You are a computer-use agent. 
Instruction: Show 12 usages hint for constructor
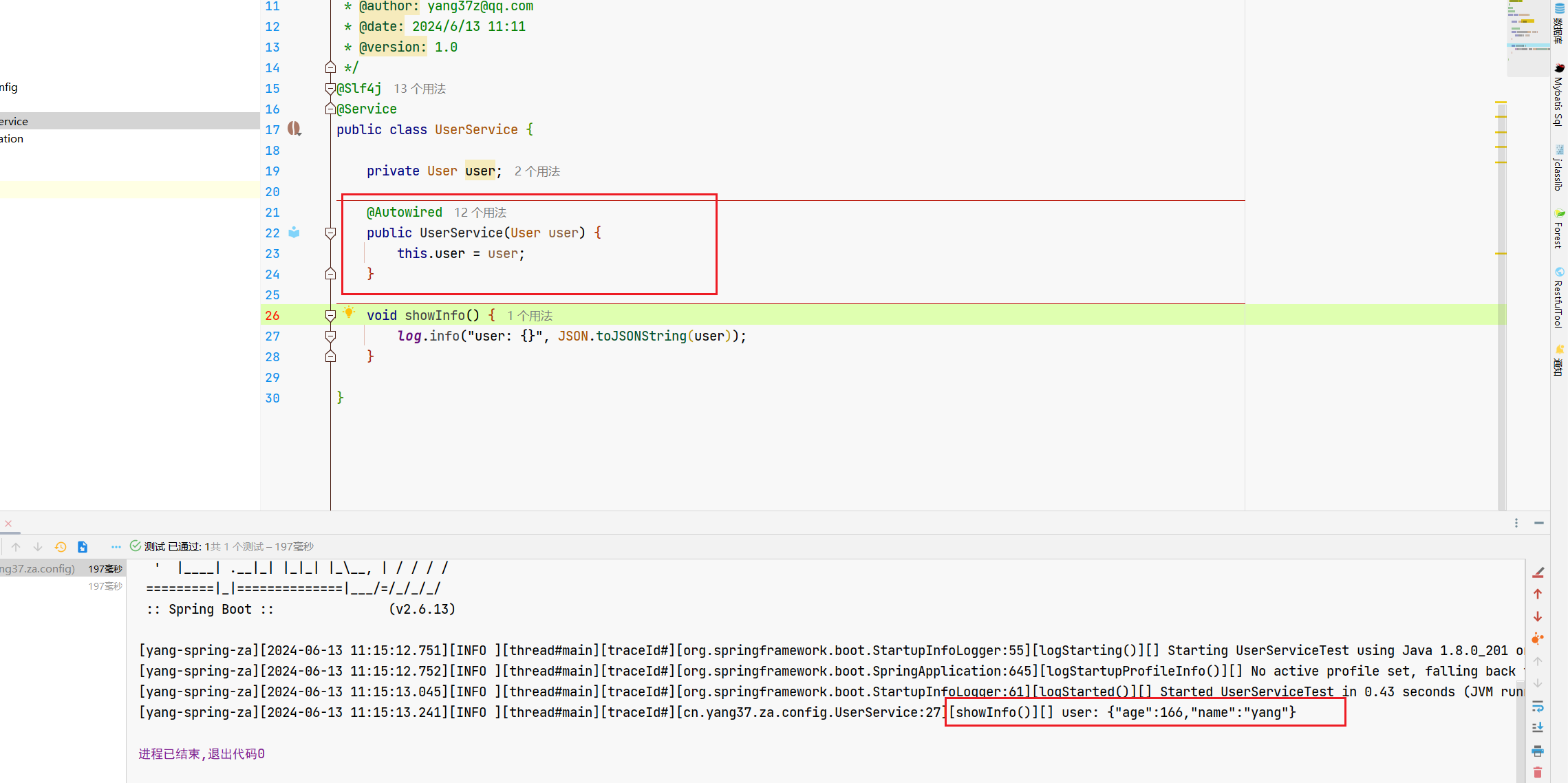480,213
